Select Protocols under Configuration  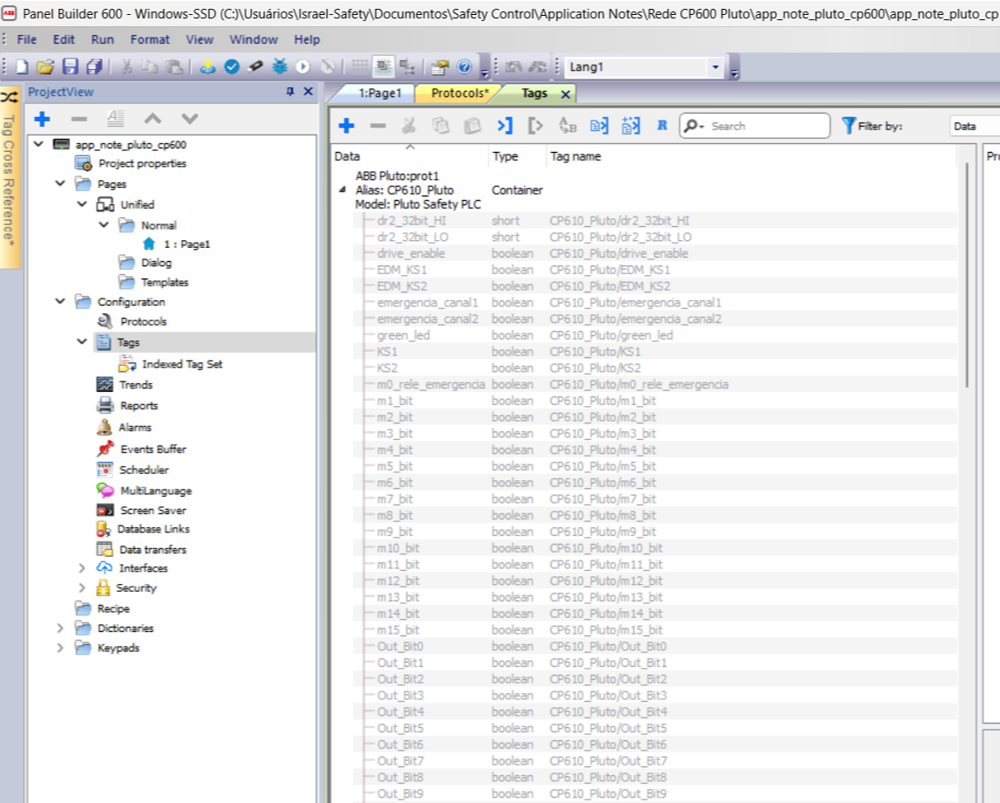[x=143, y=321]
